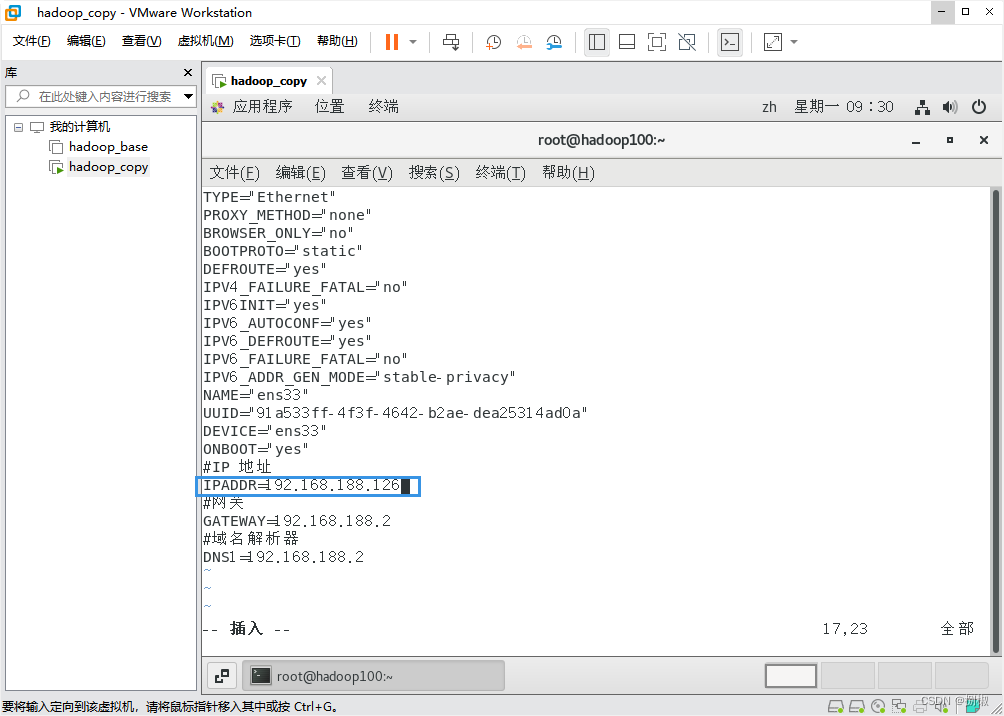Click the second hard disk status icon
The image size is (1004, 716).
[856, 704]
